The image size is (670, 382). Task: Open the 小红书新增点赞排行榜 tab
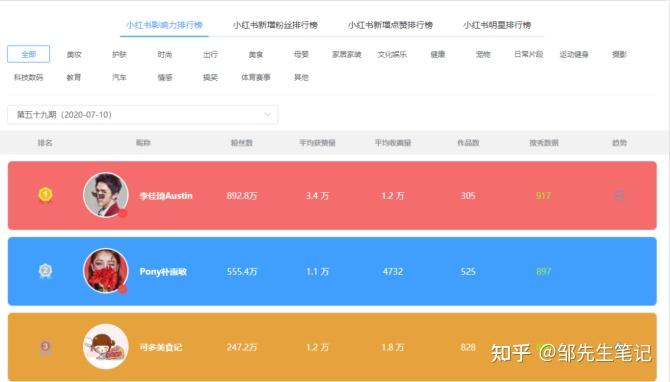pyautogui.click(x=390, y=25)
